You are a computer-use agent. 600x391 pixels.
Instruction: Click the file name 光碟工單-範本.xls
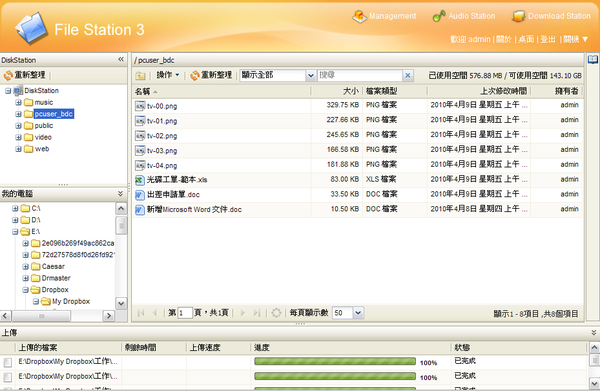click(x=177, y=180)
